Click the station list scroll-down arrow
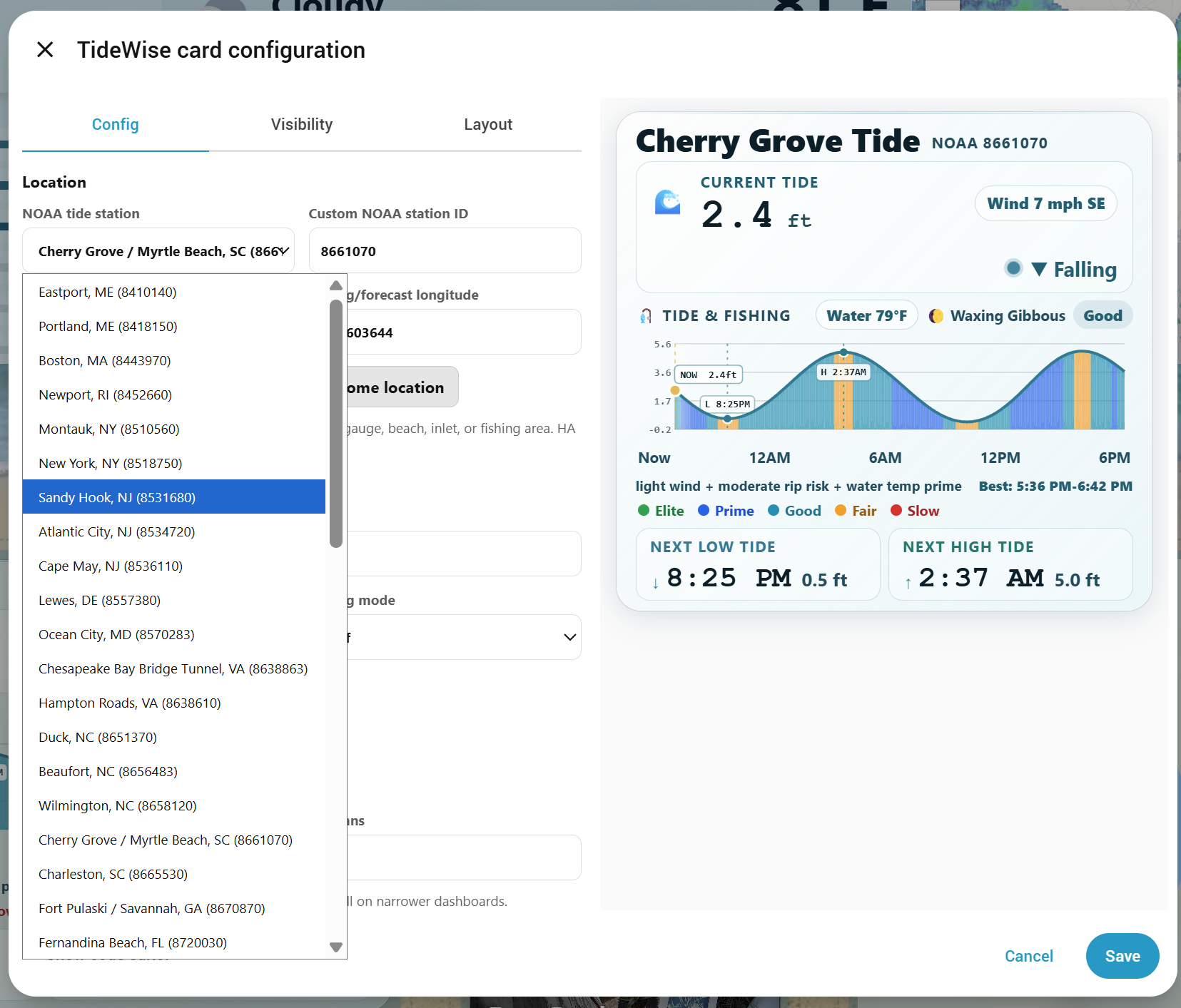Screen dimensions: 1181x1008 336,947
